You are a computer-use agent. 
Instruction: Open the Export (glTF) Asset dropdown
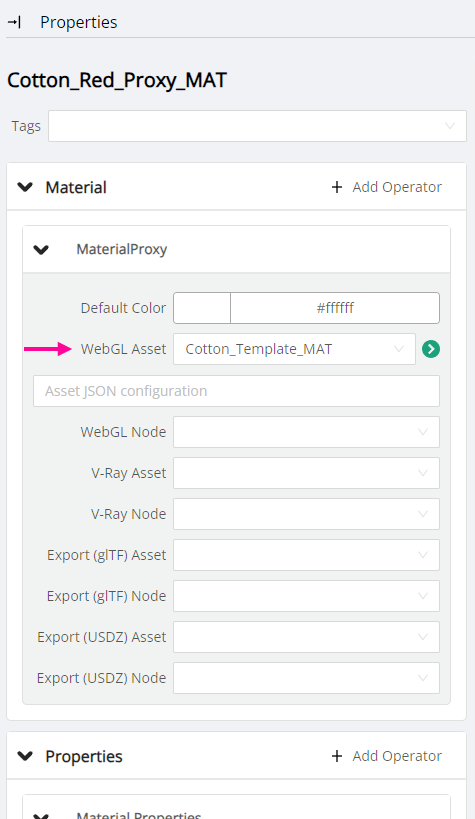coord(306,555)
